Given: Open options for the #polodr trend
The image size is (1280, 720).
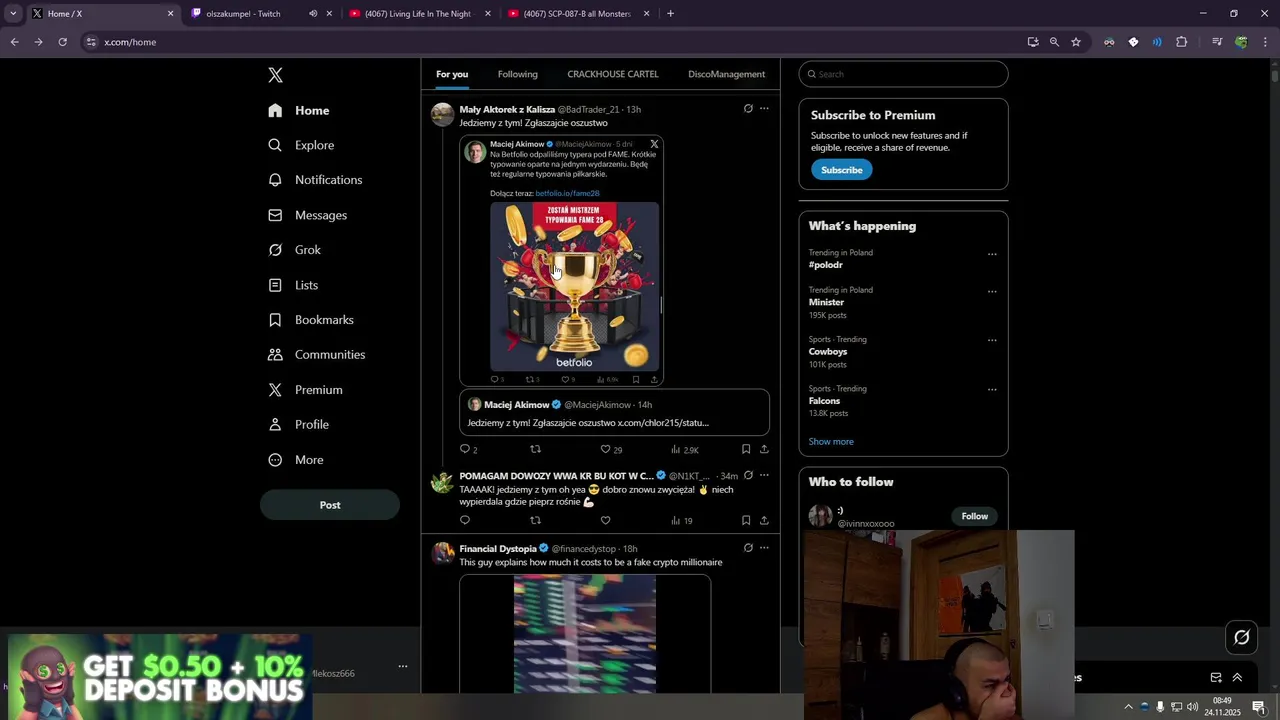Looking at the screenshot, I should [x=992, y=254].
